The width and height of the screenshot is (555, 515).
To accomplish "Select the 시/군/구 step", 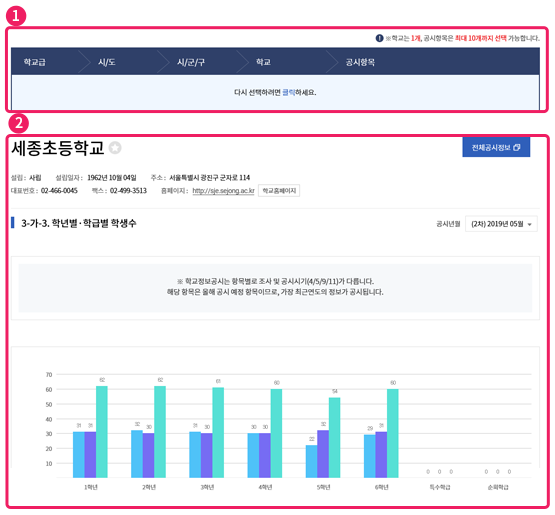I will (191, 62).
